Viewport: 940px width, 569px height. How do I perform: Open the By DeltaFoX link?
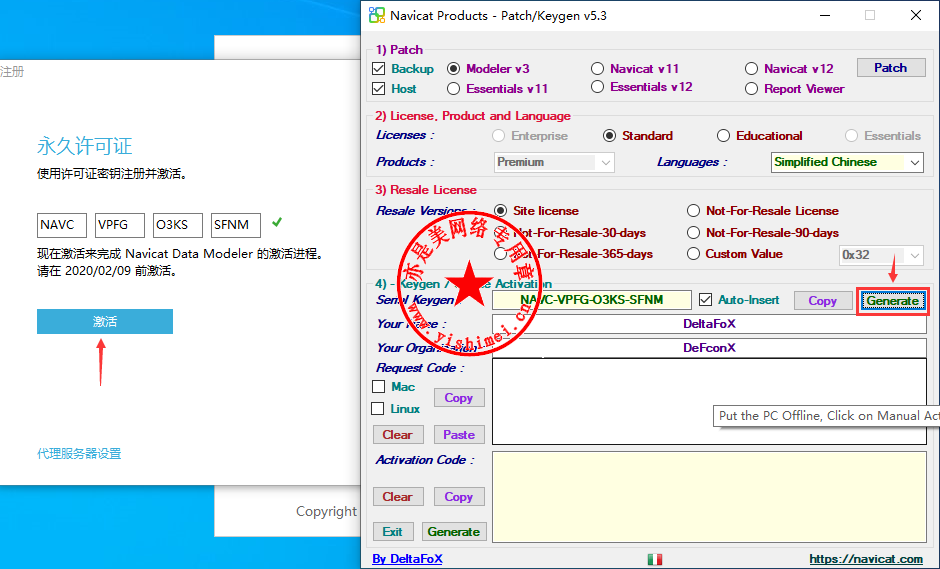click(407, 559)
